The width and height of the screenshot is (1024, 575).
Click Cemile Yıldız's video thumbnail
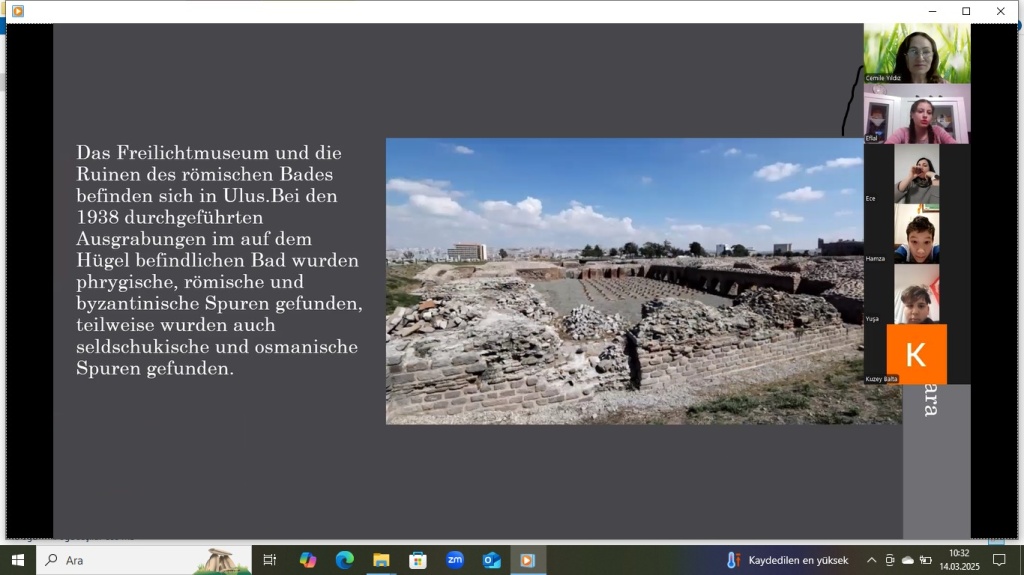(x=916, y=52)
